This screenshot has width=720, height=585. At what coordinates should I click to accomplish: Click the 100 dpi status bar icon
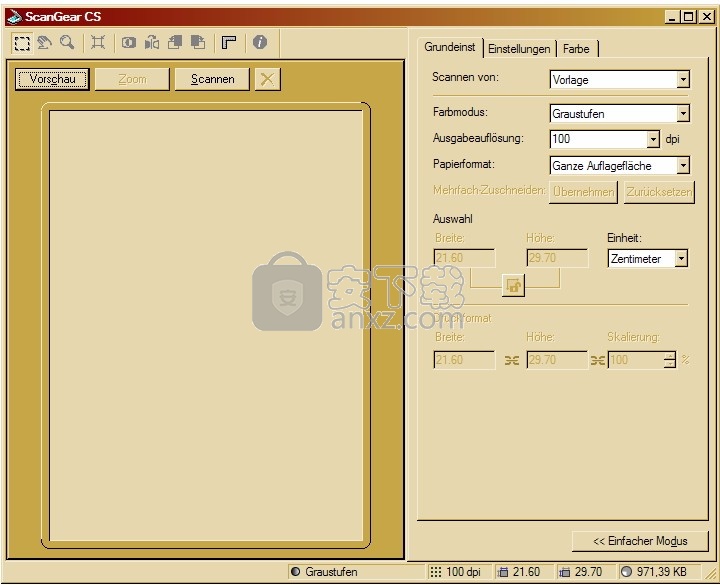[x=435, y=572]
